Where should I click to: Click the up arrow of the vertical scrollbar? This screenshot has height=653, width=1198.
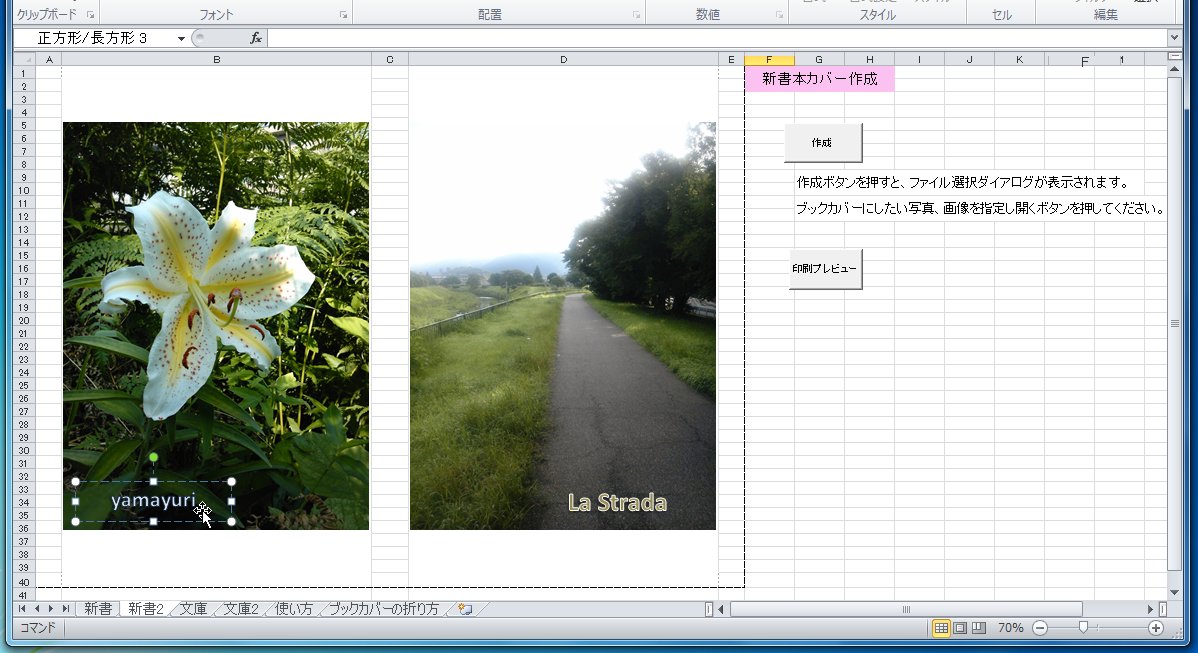(x=1174, y=70)
